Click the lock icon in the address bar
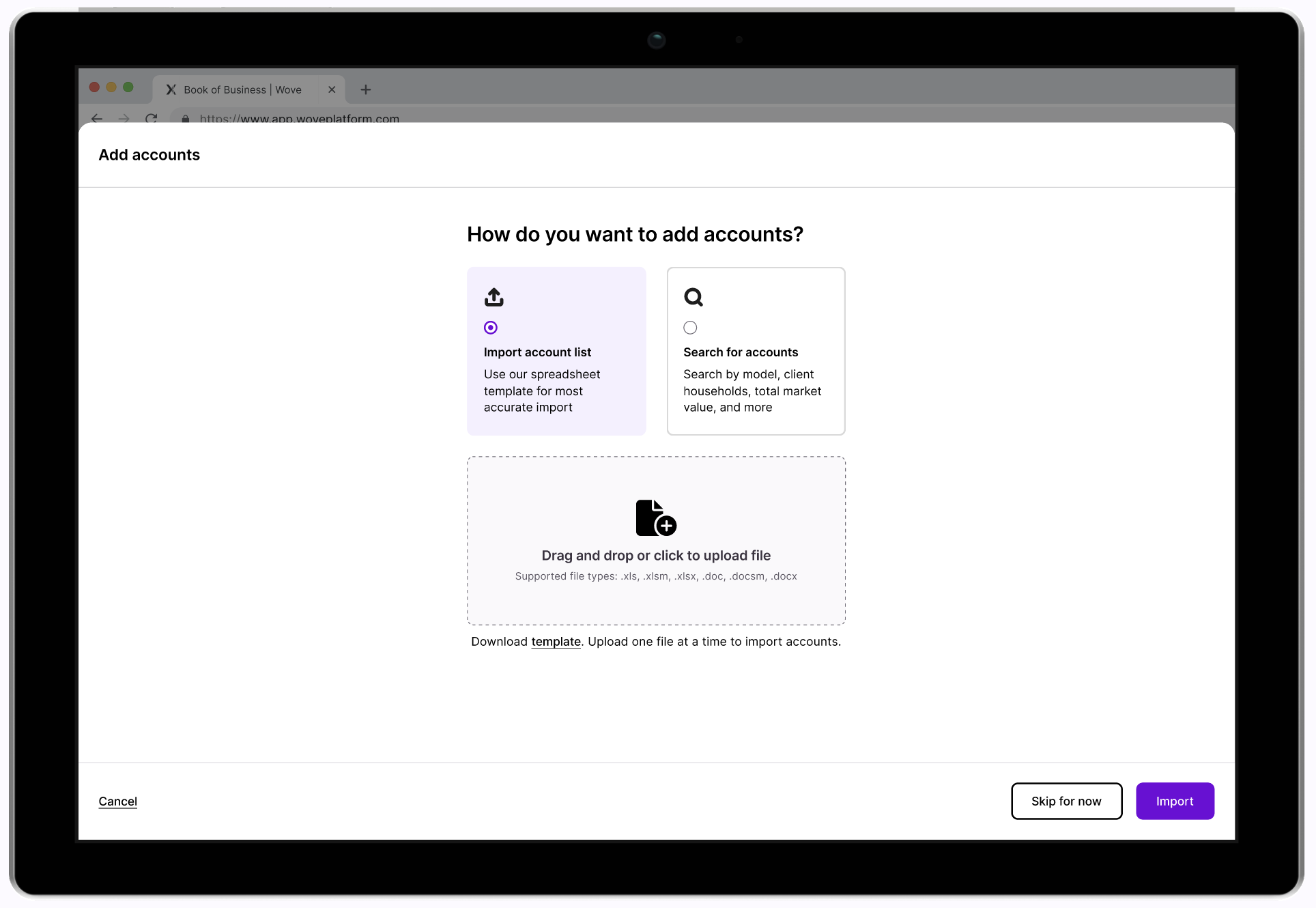Image resolution: width=1316 pixels, height=908 pixels. point(186,119)
